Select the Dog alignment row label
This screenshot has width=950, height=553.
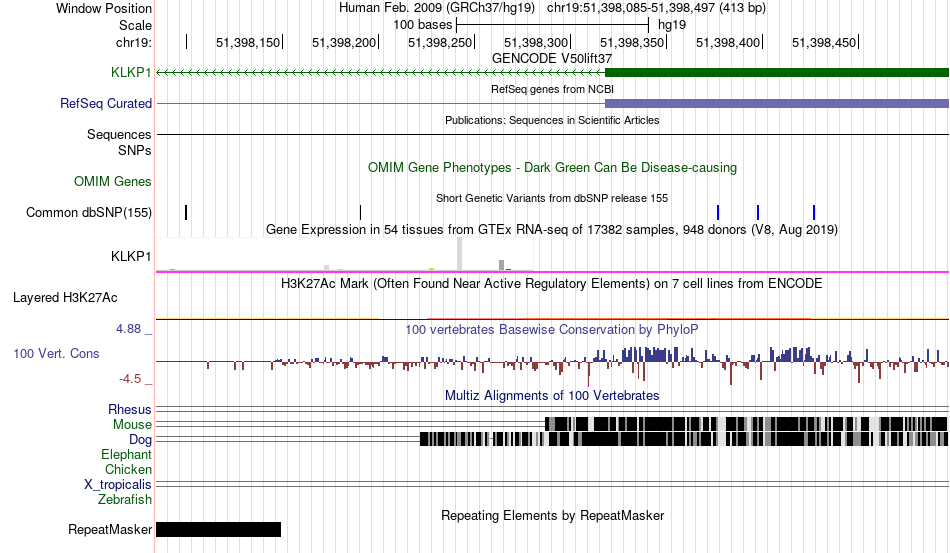141,440
